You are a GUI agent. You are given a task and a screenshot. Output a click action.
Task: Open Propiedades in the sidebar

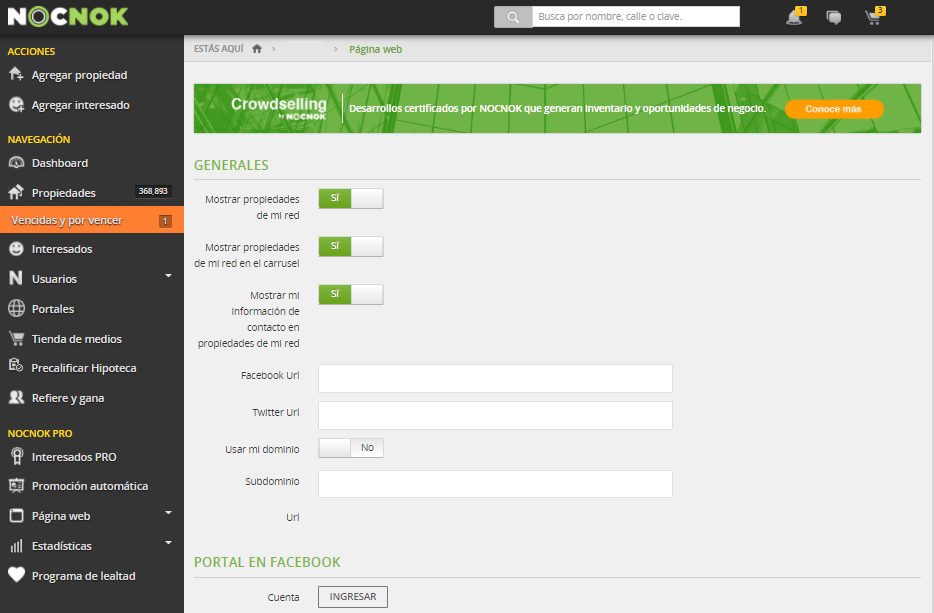[64, 193]
